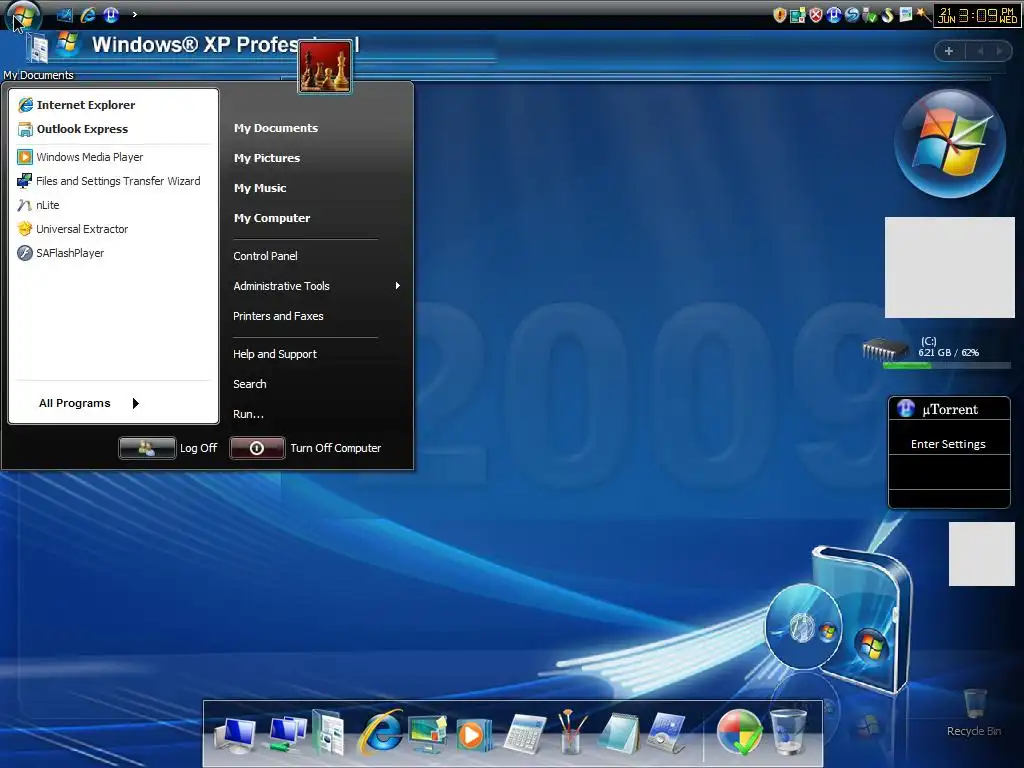Screen dimensions: 1024x768
Task: Open Internet Explorer from the Start menu
Action: pos(76,104)
